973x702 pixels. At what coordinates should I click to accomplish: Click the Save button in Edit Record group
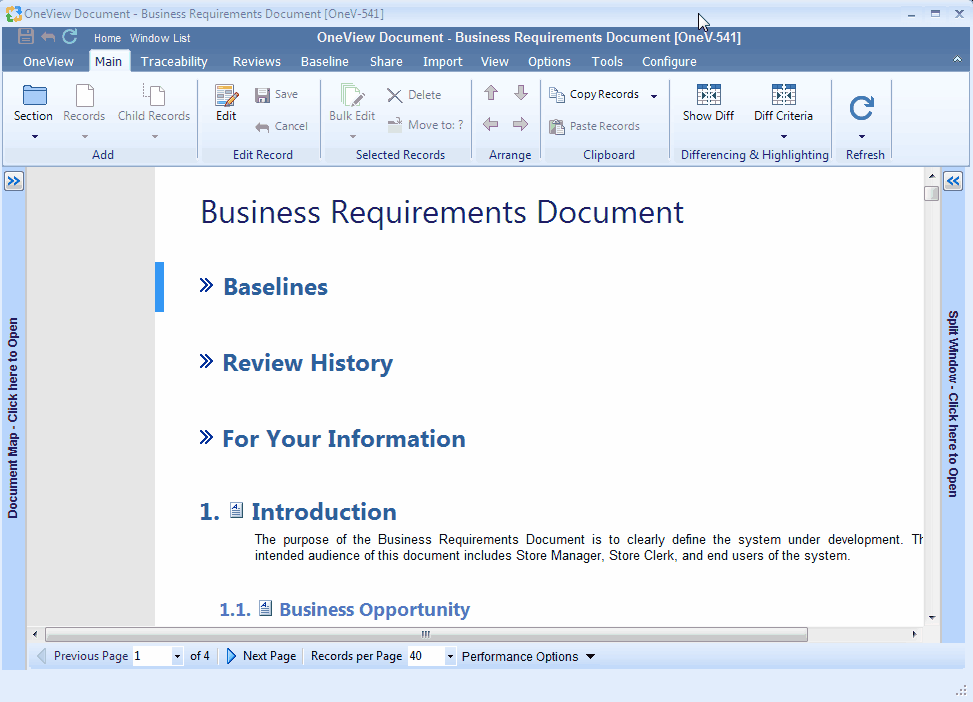point(277,94)
